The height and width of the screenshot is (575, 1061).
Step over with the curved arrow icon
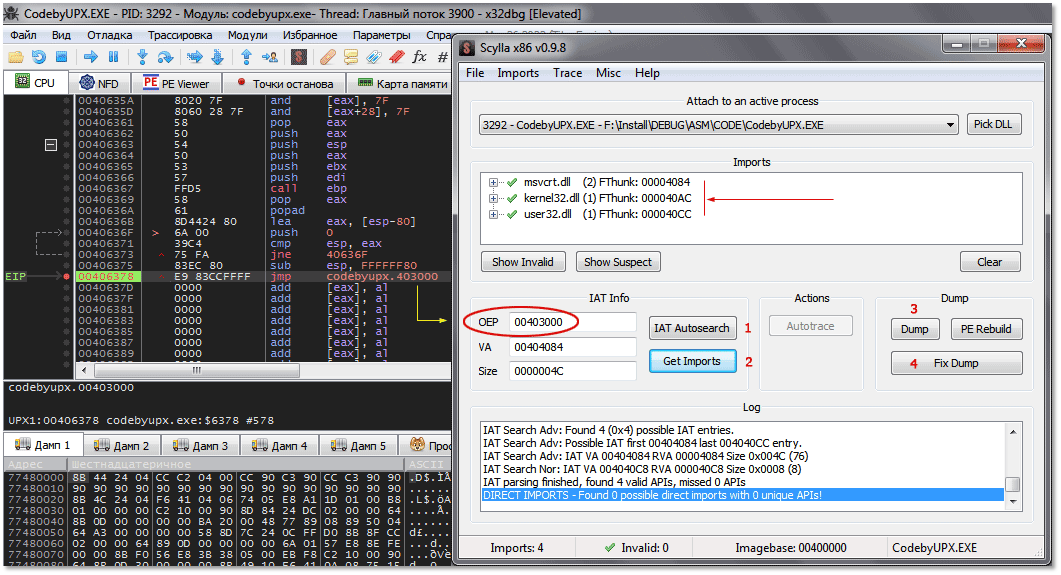point(165,58)
